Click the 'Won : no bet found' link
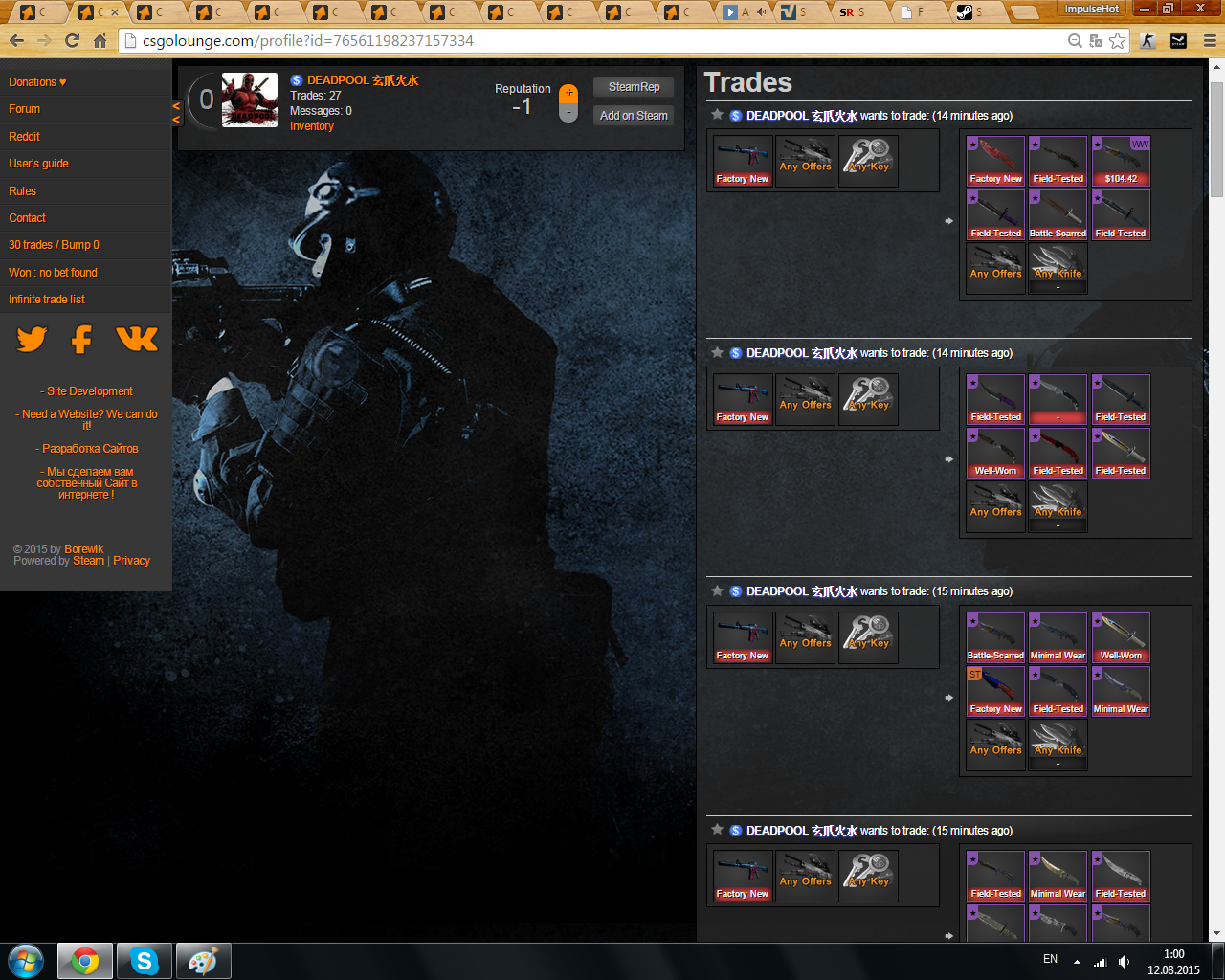The height and width of the screenshot is (980, 1225). coord(54,273)
